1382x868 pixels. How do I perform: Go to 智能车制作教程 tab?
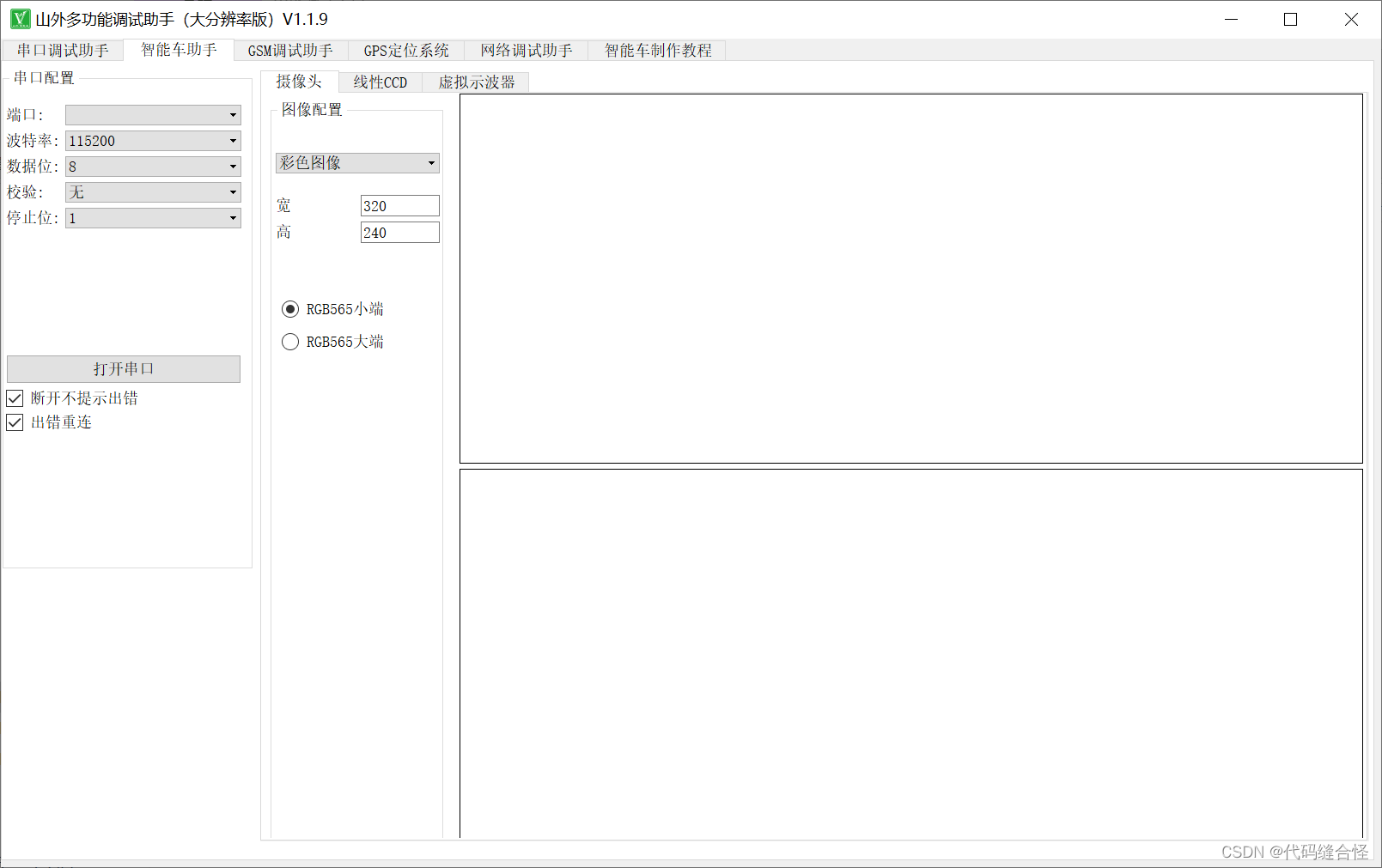(657, 51)
